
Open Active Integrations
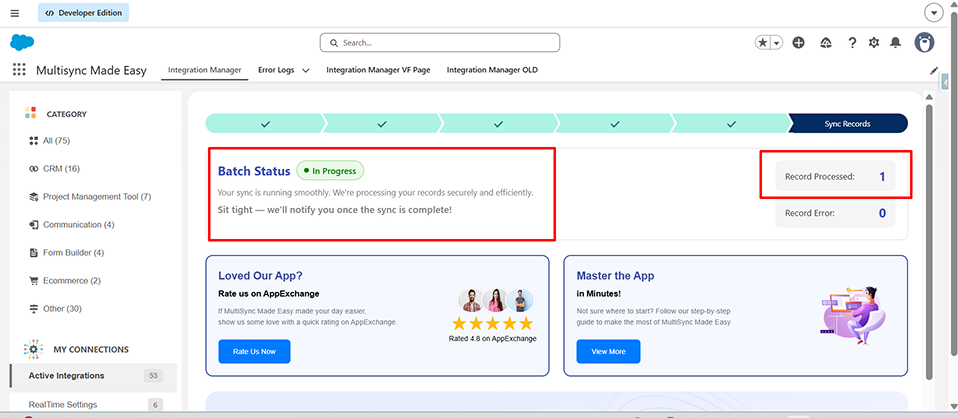click(x=67, y=376)
